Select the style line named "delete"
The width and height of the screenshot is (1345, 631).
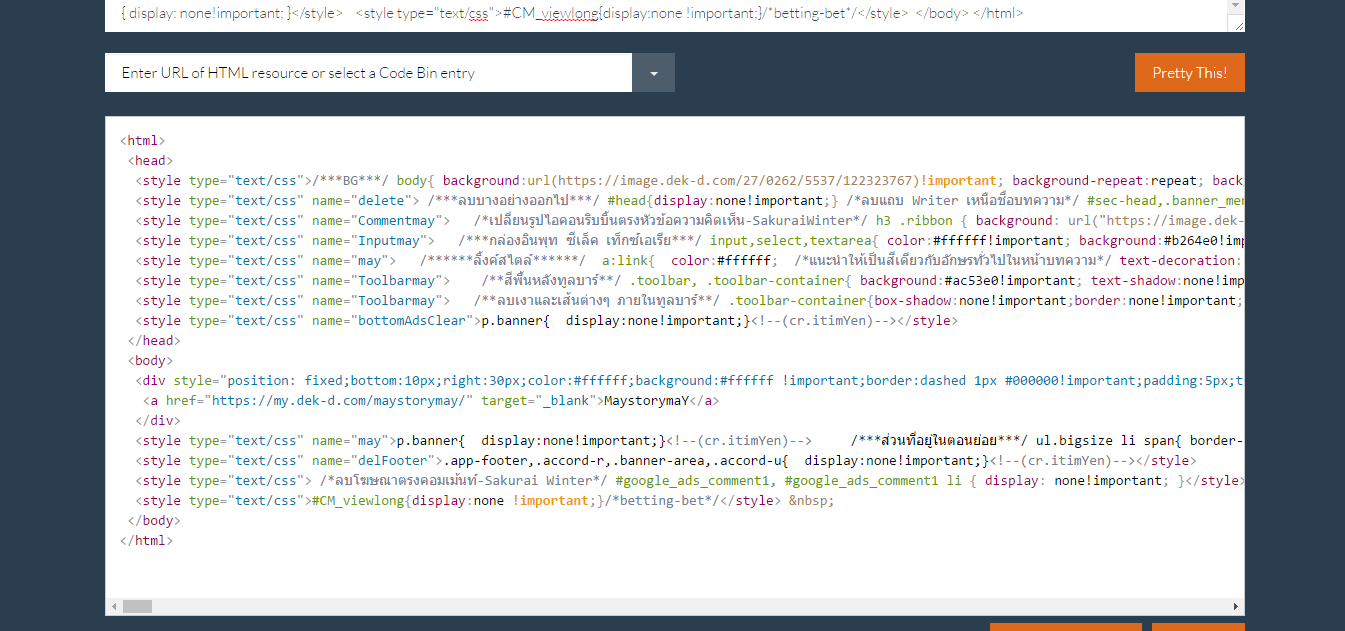(x=690, y=201)
